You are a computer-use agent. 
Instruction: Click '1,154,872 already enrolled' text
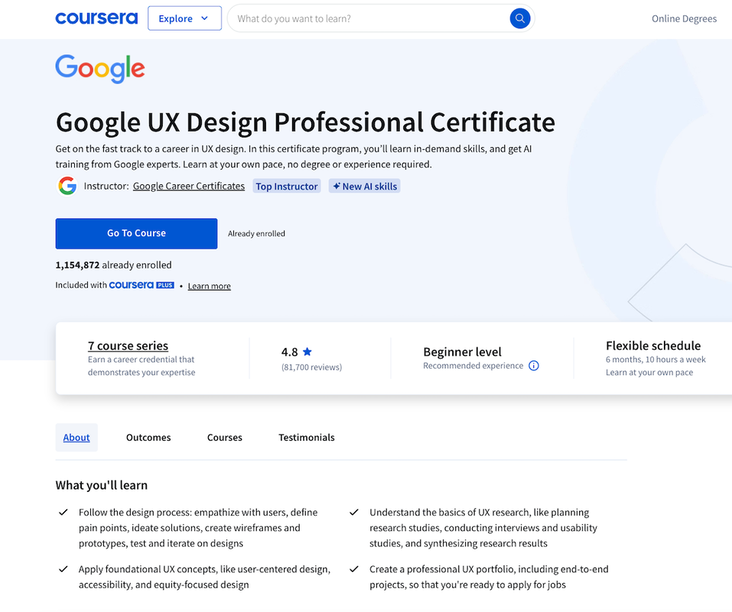click(113, 265)
